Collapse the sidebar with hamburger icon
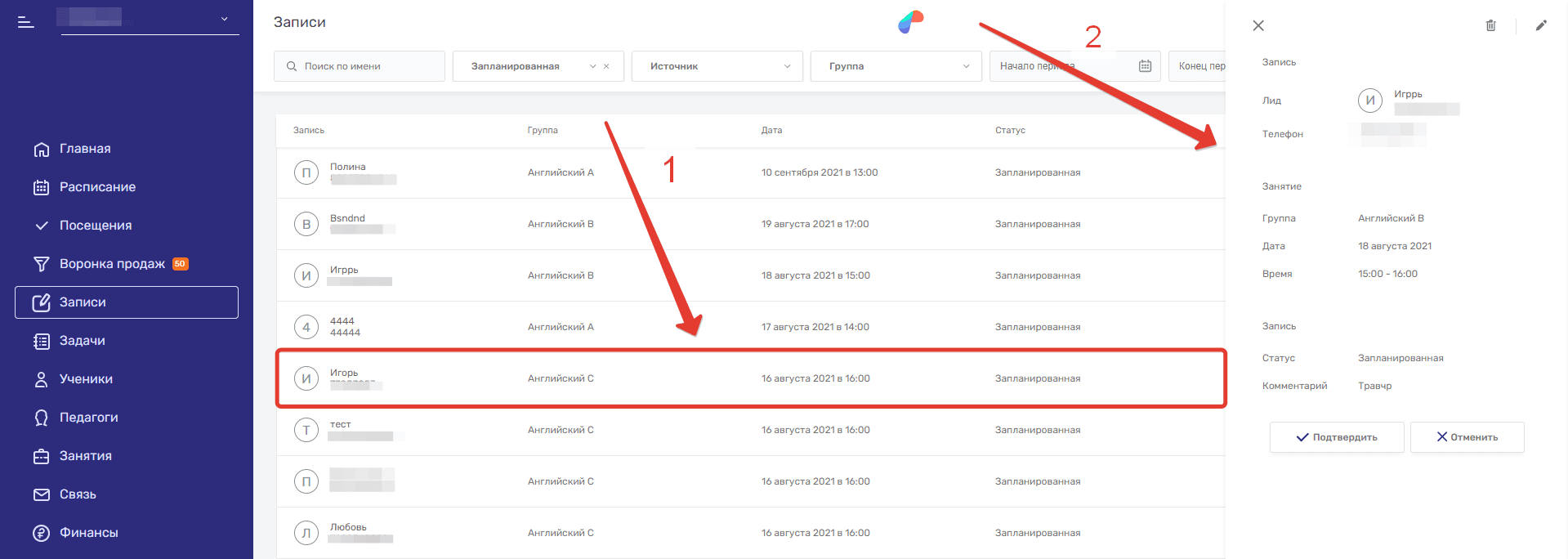Screen dimensions: 1568x559 click(26, 22)
